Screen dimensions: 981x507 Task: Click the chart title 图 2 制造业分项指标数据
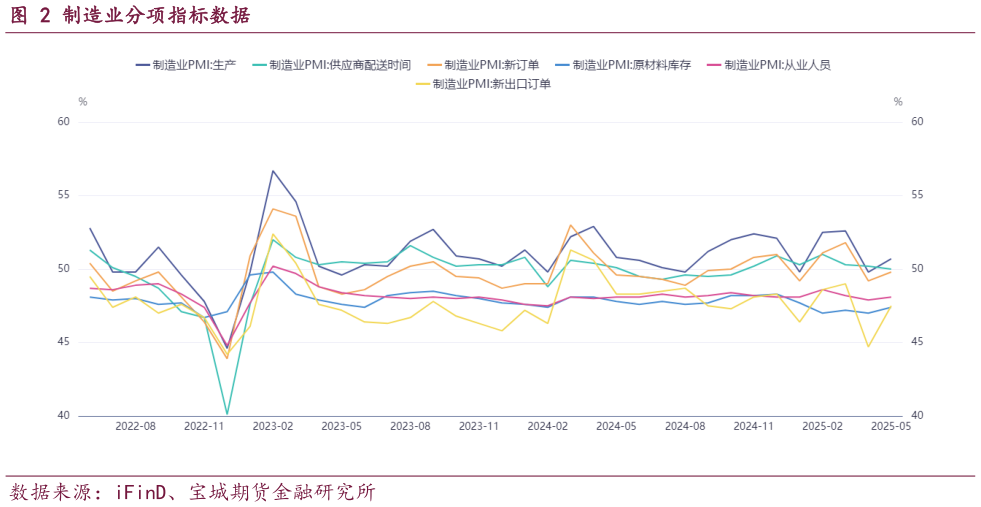[130, 15]
